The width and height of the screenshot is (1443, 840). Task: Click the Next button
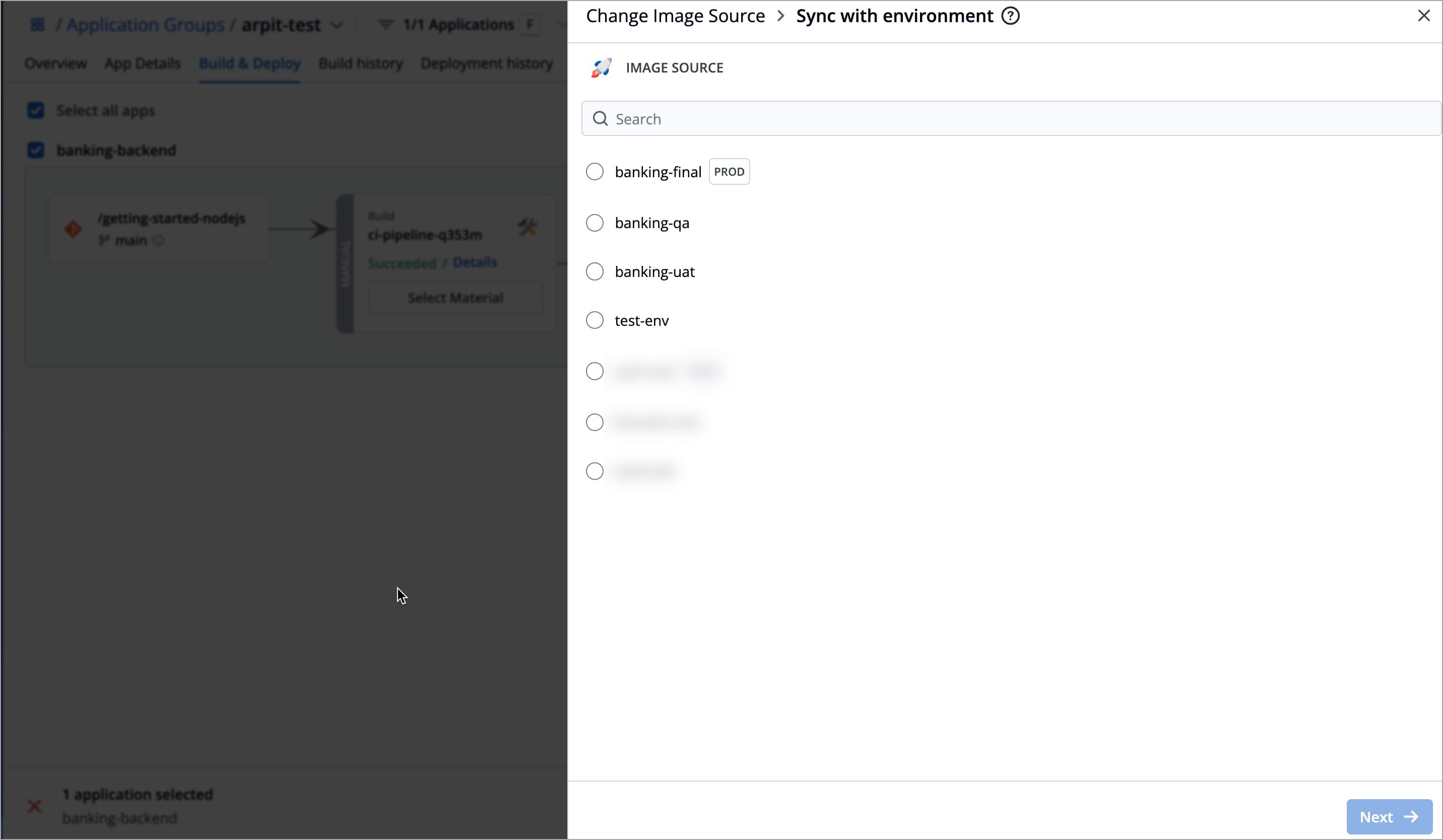(1389, 816)
